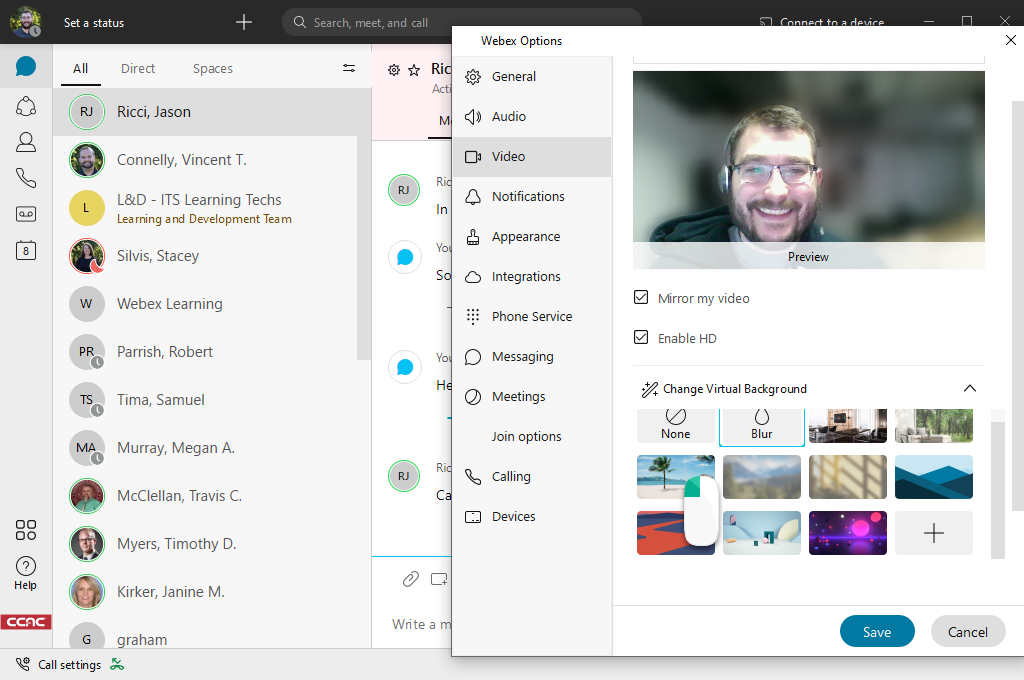Image resolution: width=1024 pixels, height=680 pixels.
Task: Choose the sunlit wall shadows background
Action: pyautogui.click(x=848, y=477)
